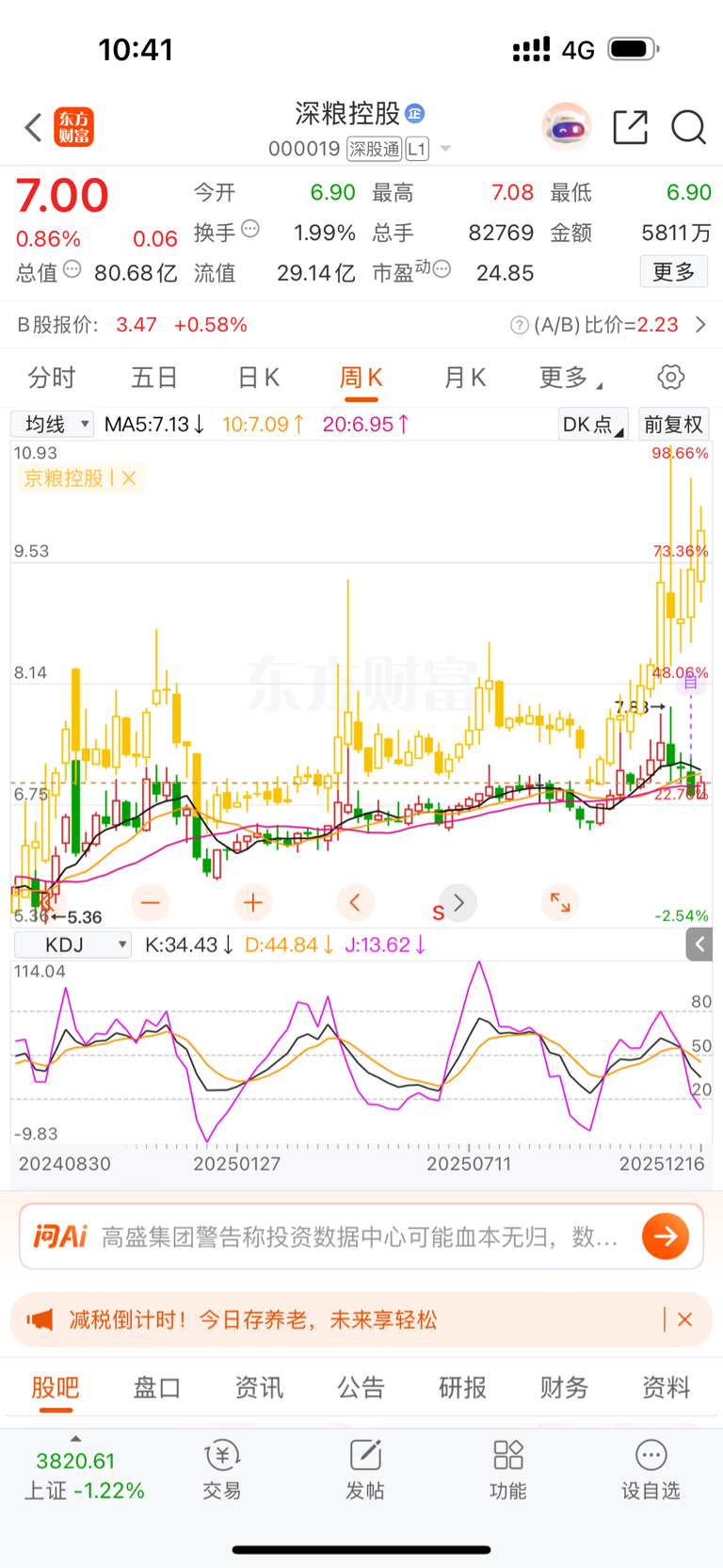
Task: Change 前复权 adjustment mode
Action: coord(673,424)
